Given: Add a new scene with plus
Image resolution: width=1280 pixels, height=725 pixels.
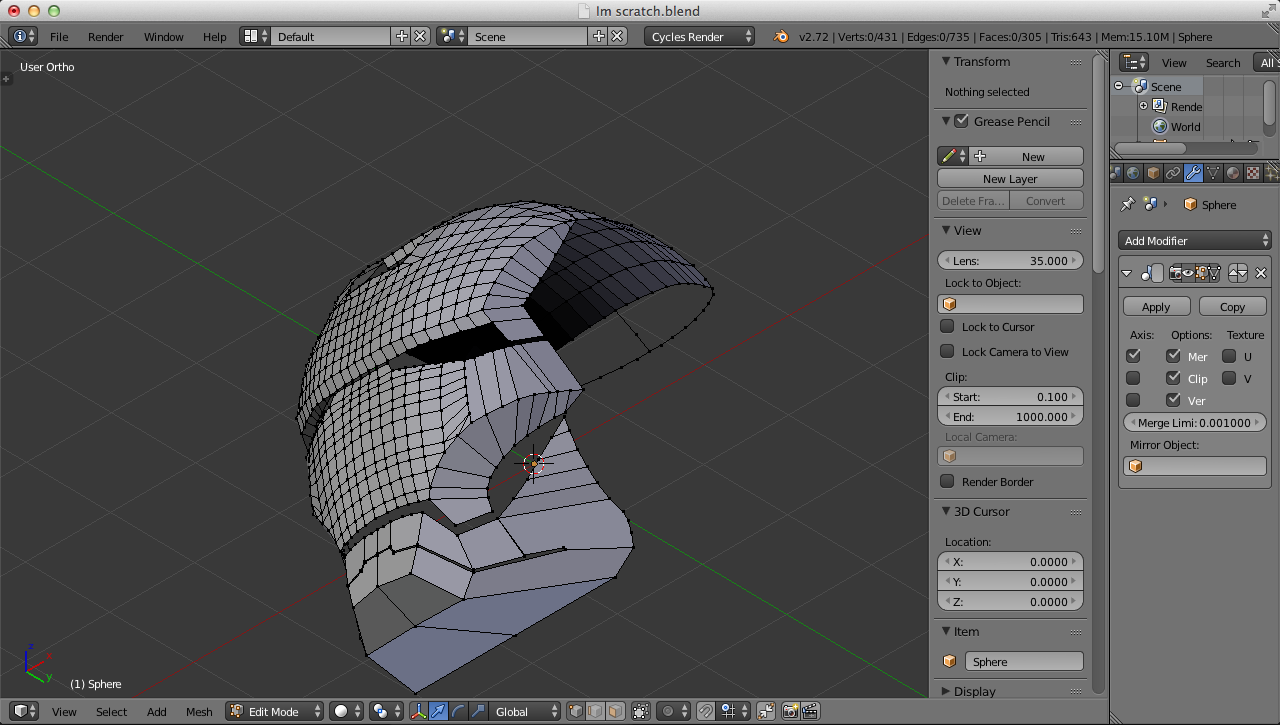Looking at the screenshot, I should point(599,36).
